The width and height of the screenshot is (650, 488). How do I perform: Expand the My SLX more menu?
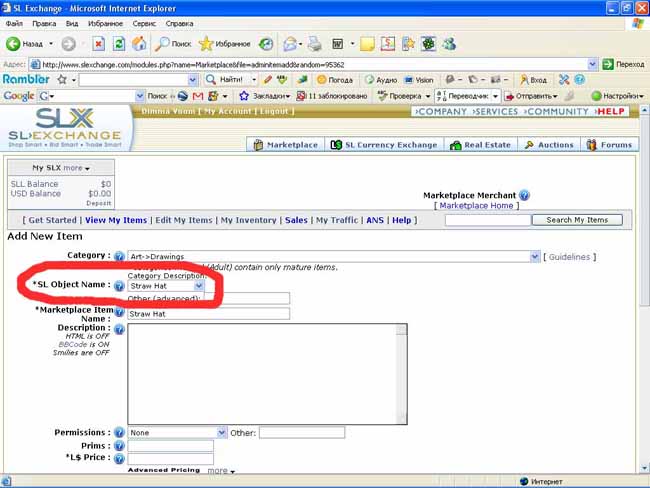[77, 168]
